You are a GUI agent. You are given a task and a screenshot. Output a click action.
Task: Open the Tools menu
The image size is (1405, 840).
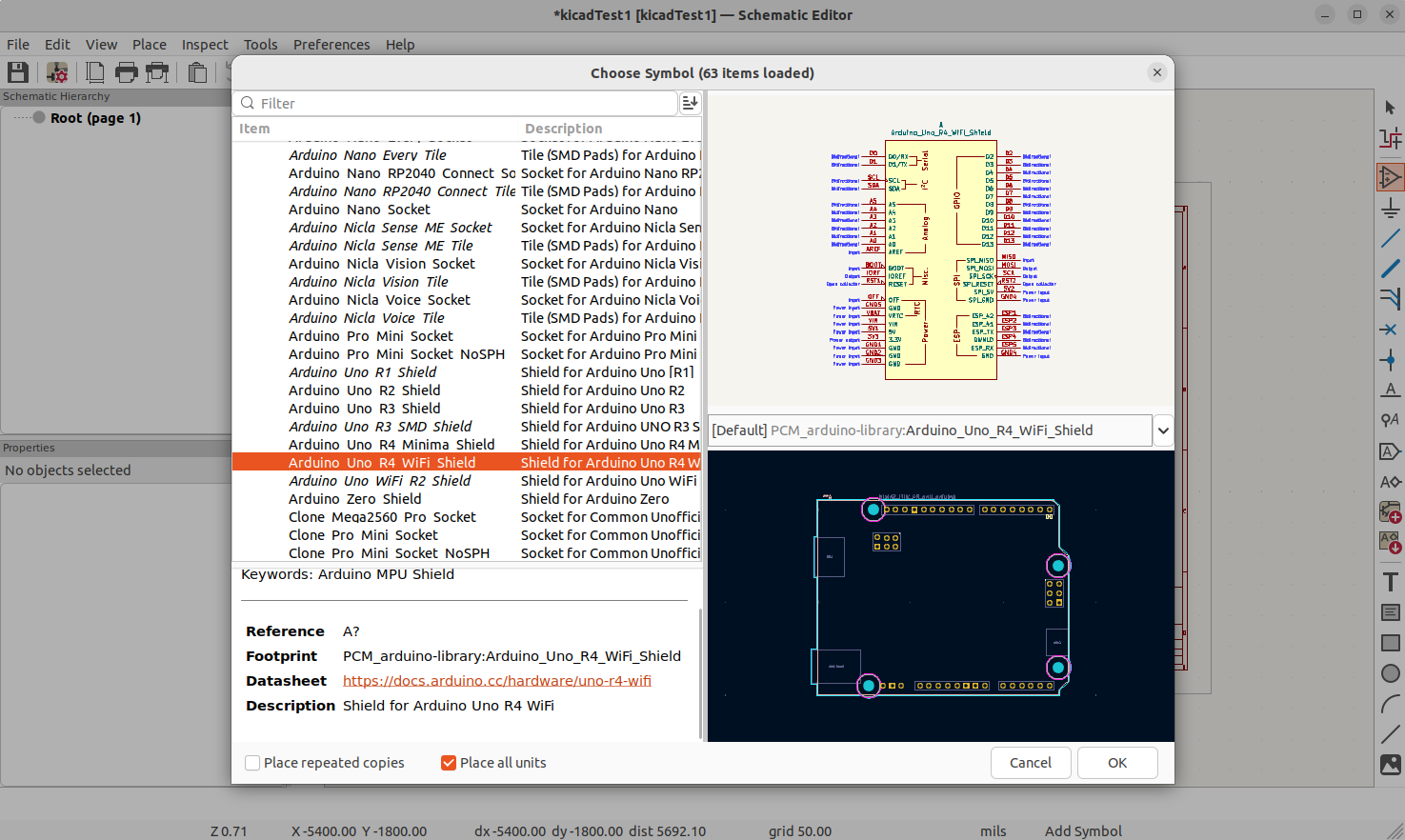click(x=260, y=45)
